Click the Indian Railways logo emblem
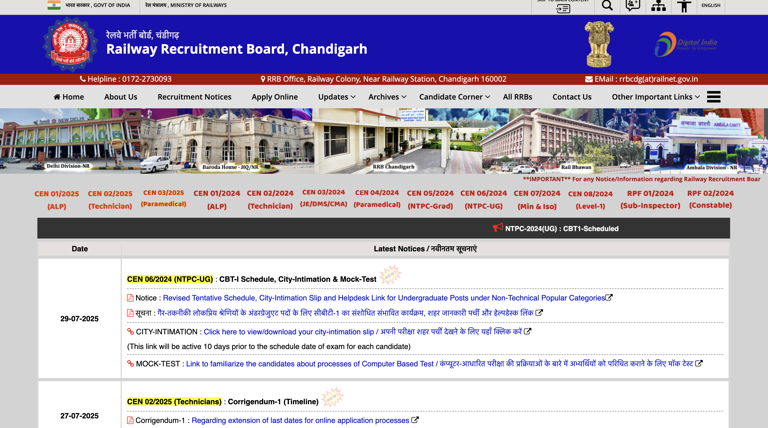Screen dimensions: 768x428 pyautogui.click(x=68, y=45)
